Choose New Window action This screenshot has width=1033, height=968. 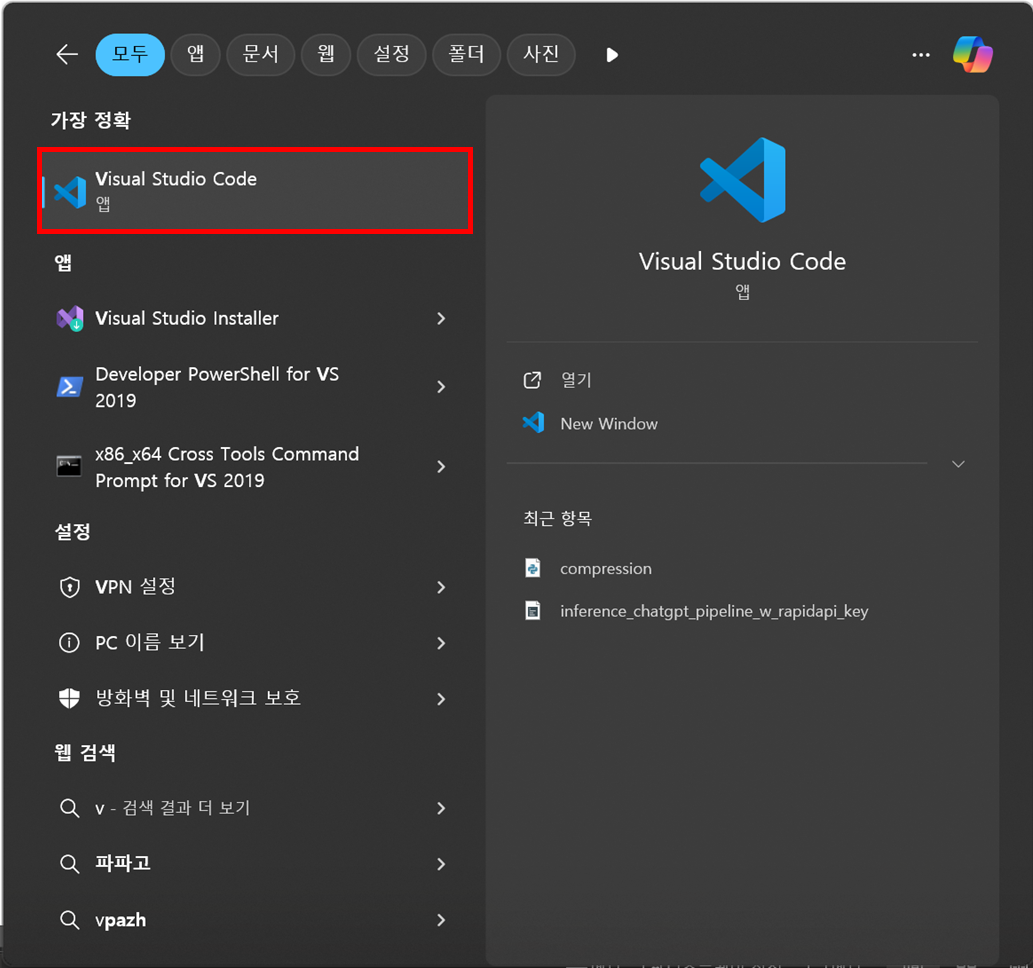pos(609,424)
